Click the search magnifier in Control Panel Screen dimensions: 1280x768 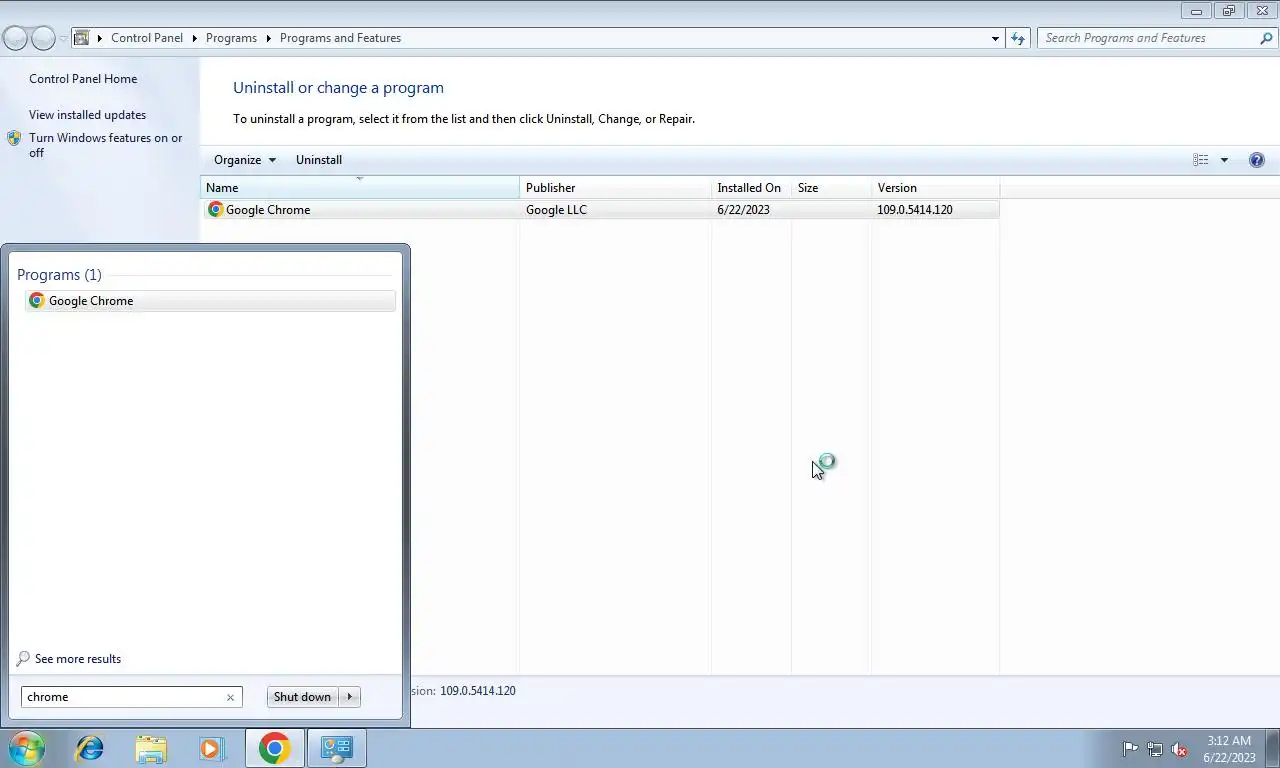(x=1266, y=38)
